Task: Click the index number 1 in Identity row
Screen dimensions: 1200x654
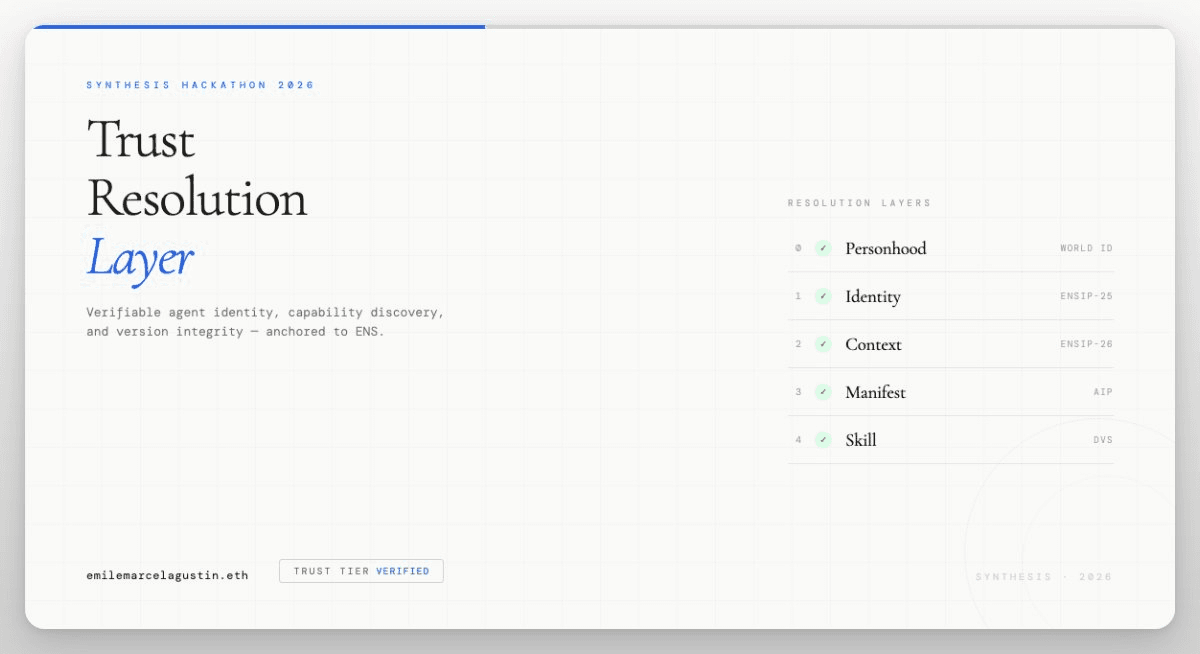Action: [x=798, y=296]
